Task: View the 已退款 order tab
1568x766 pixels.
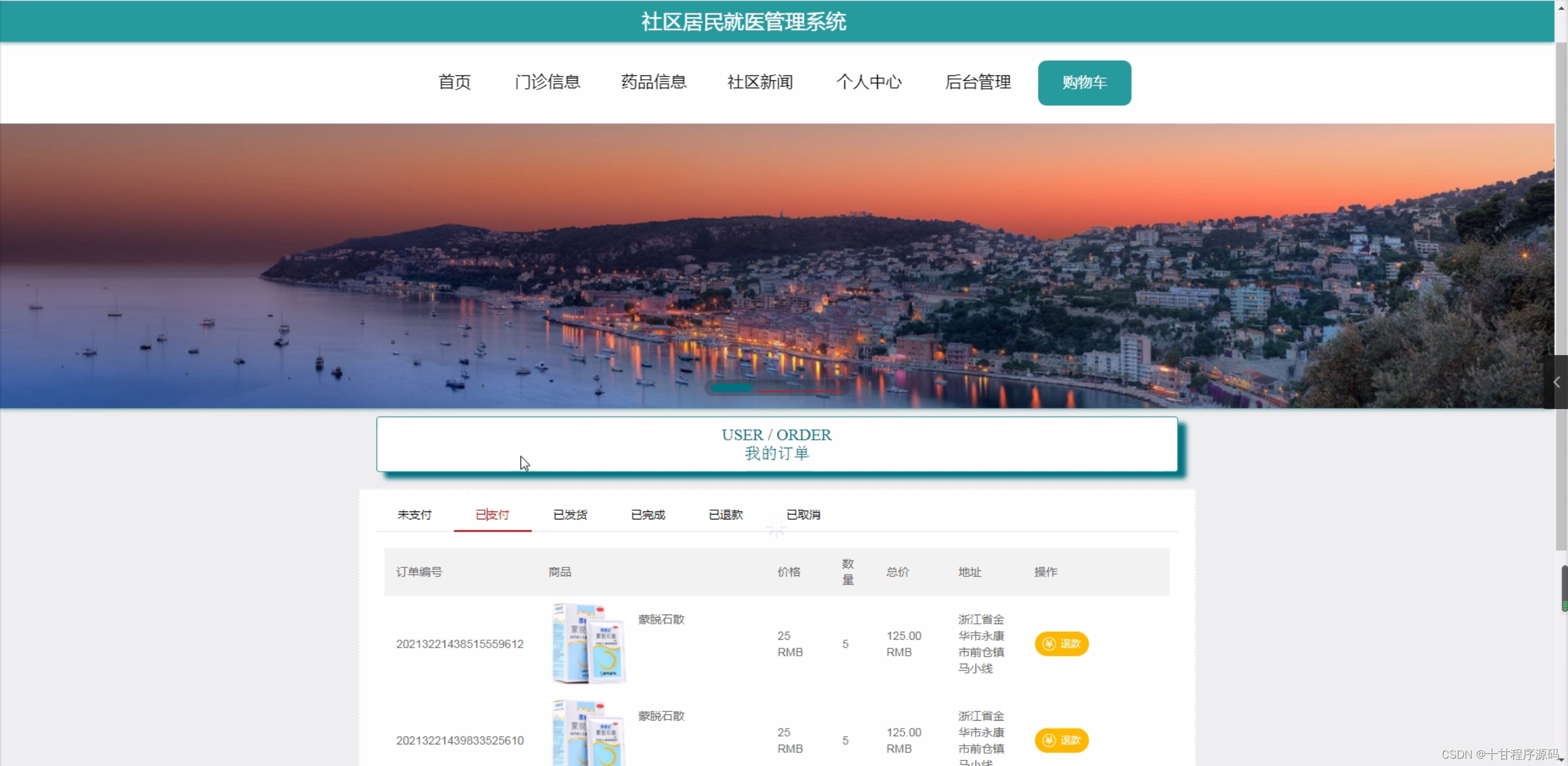Action: pyautogui.click(x=725, y=515)
